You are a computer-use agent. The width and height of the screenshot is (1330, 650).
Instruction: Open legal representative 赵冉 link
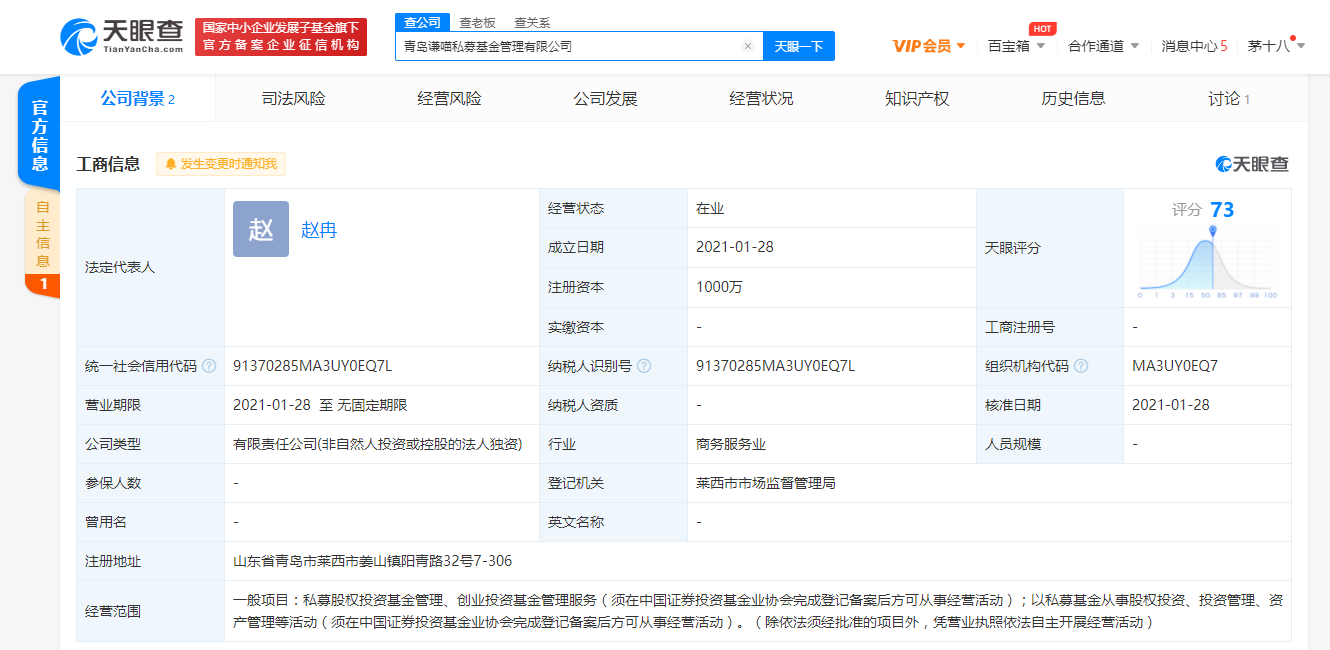(x=319, y=230)
